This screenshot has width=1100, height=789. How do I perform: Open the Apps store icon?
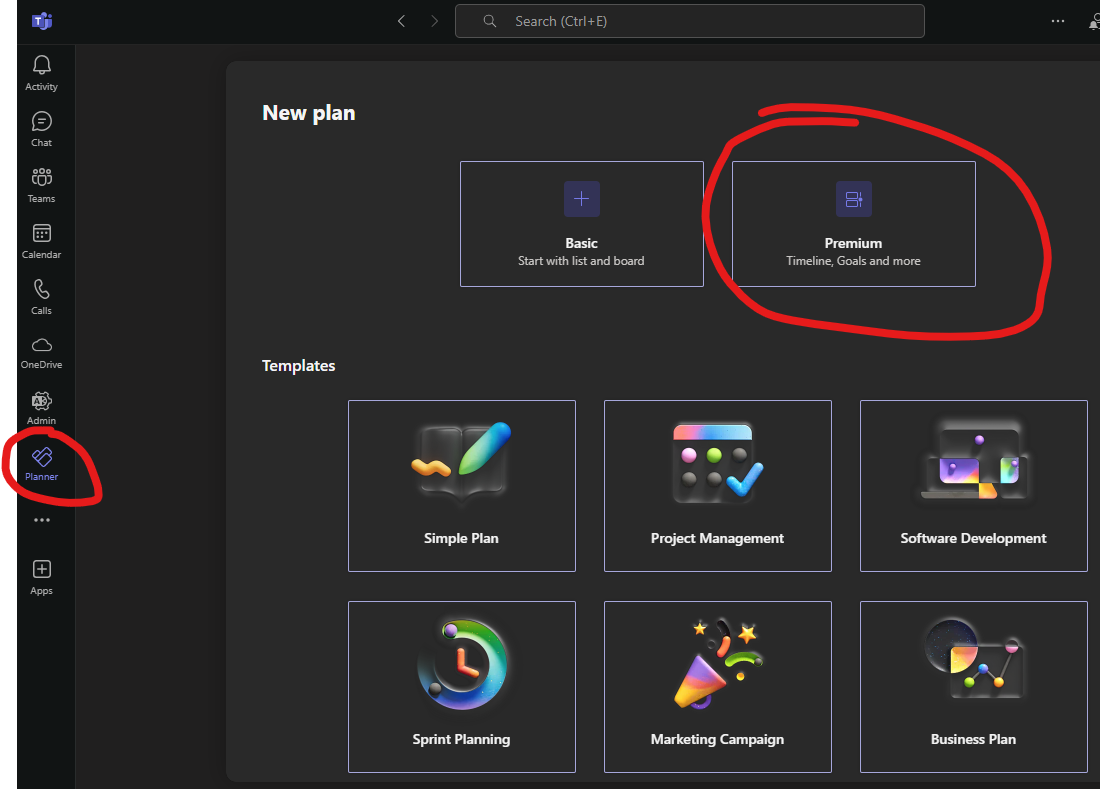(41, 577)
